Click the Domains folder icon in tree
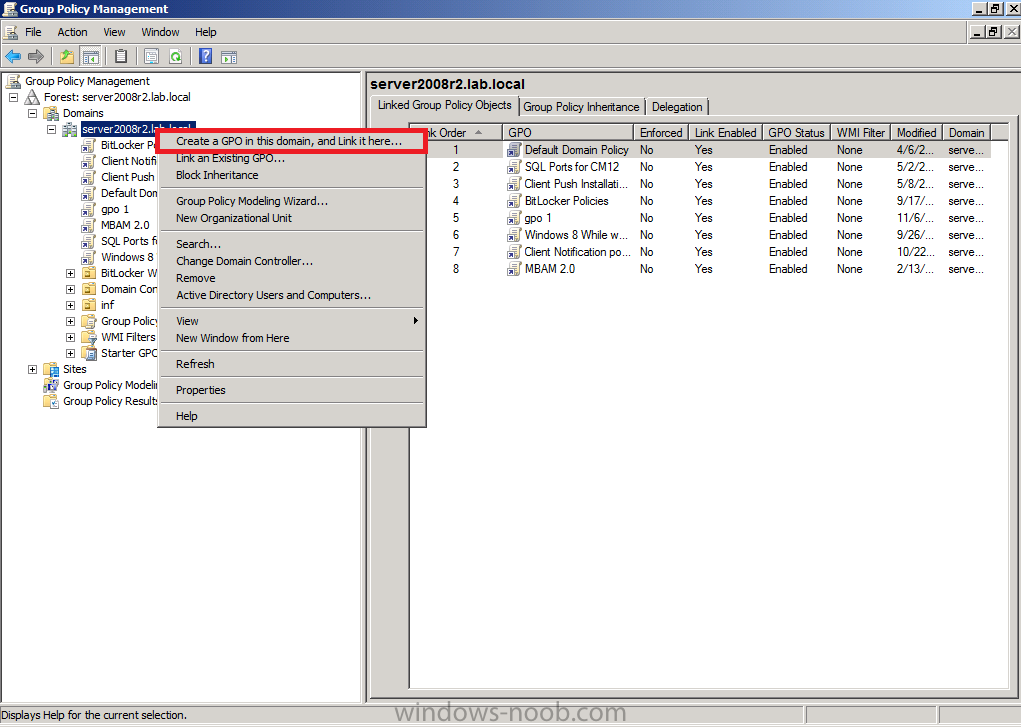This screenshot has height=727, width=1021. tap(51, 113)
